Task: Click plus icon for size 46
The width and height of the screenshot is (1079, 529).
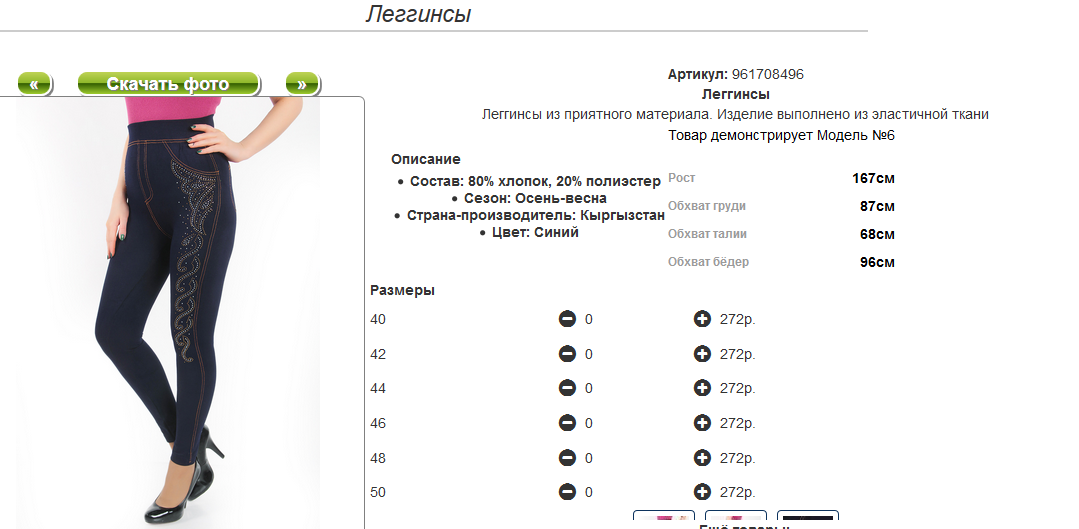Action: click(702, 423)
